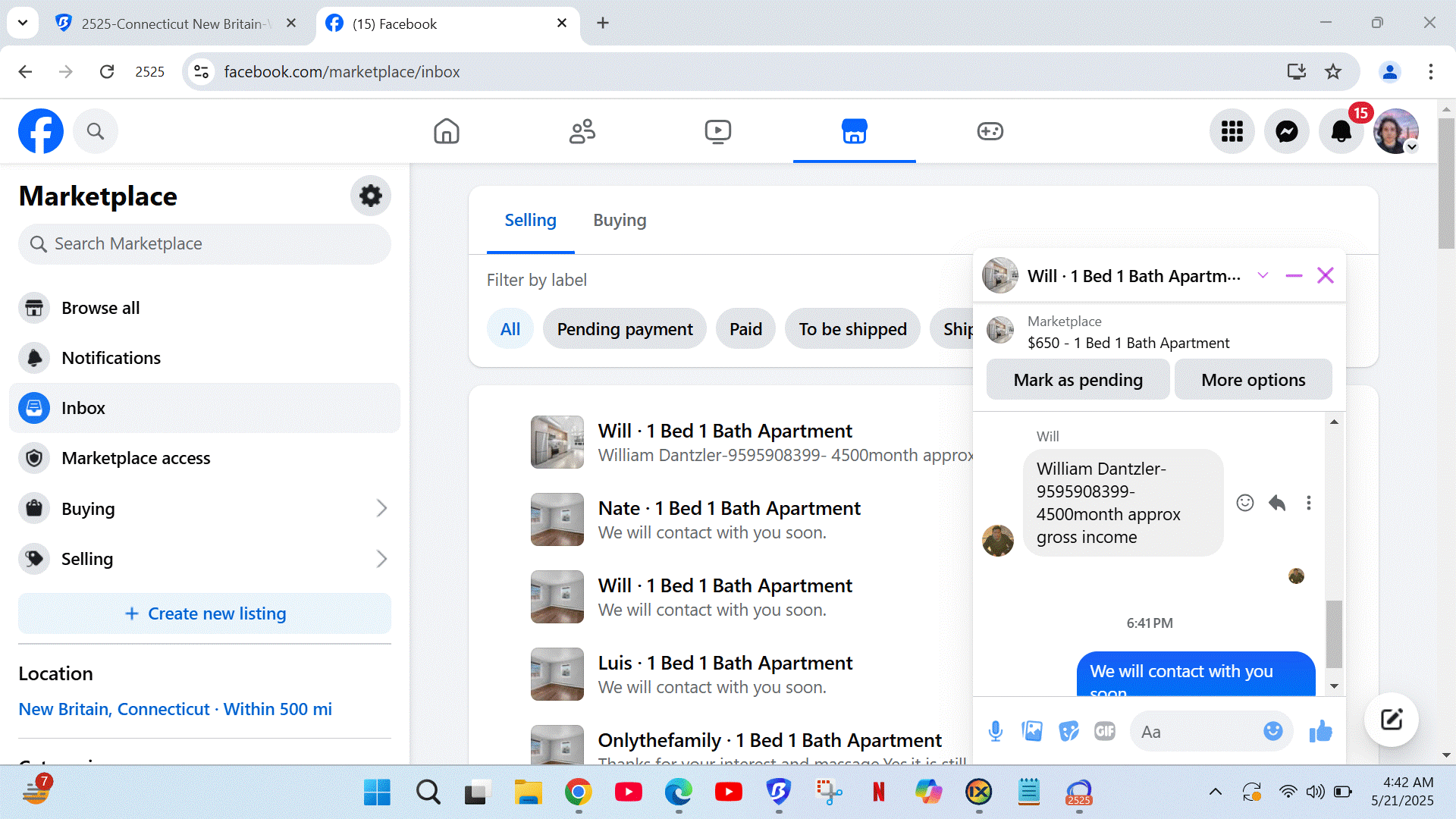Open the Gaming controller icon

[990, 131]
